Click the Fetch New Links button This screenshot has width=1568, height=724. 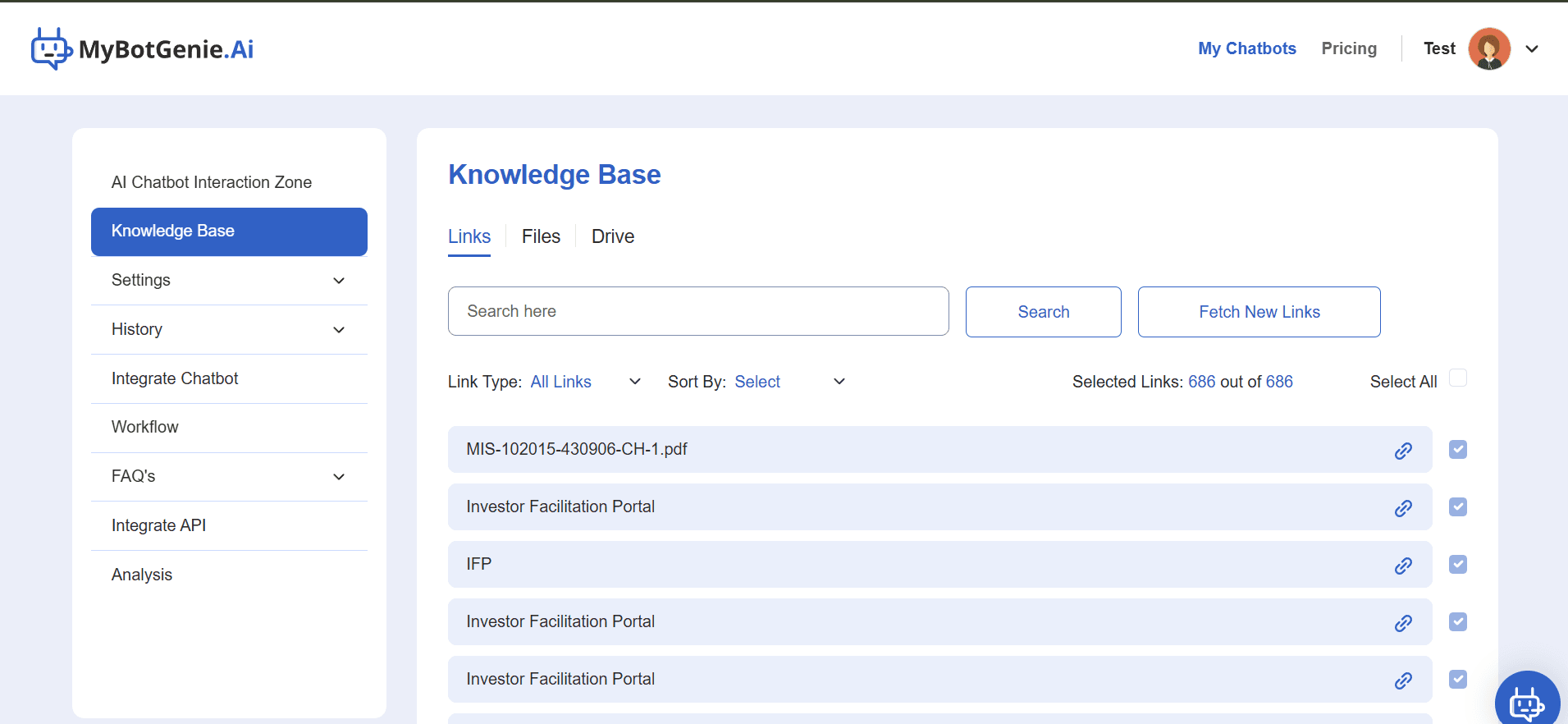(x=1259, y=312)
